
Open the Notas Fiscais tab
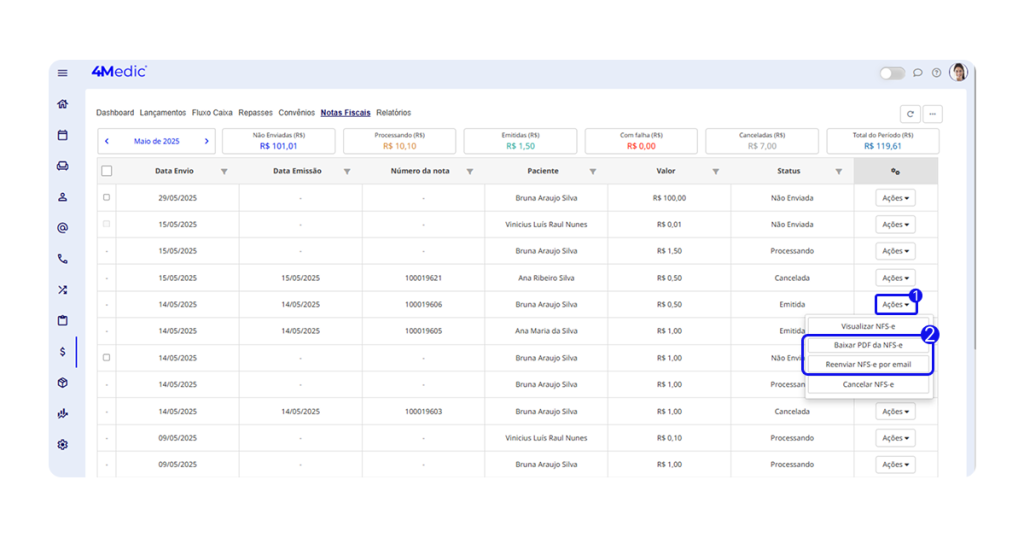pos(345,113)
